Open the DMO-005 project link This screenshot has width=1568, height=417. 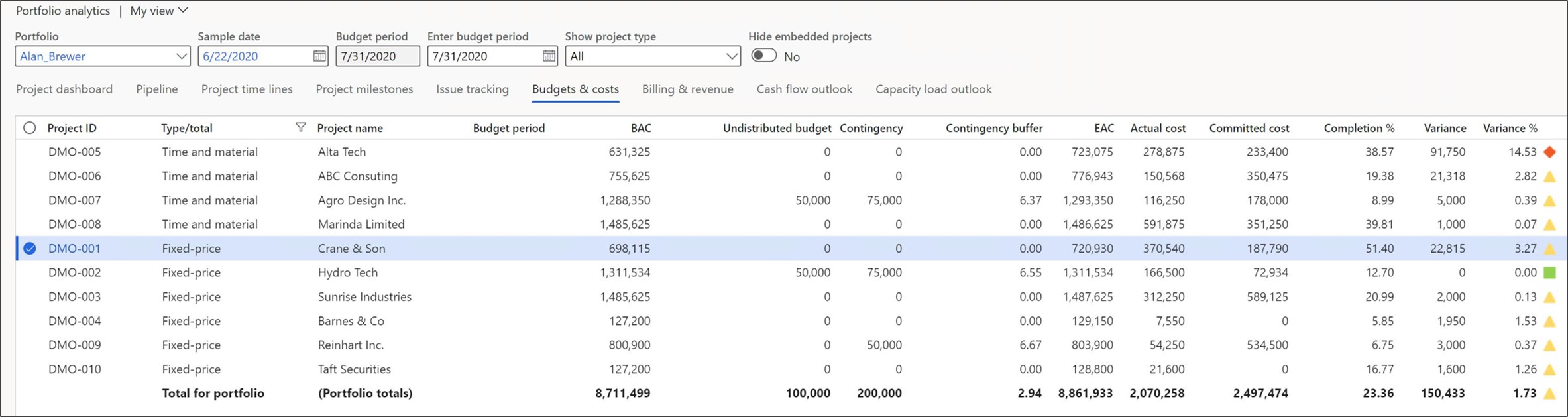pos(74,152)
